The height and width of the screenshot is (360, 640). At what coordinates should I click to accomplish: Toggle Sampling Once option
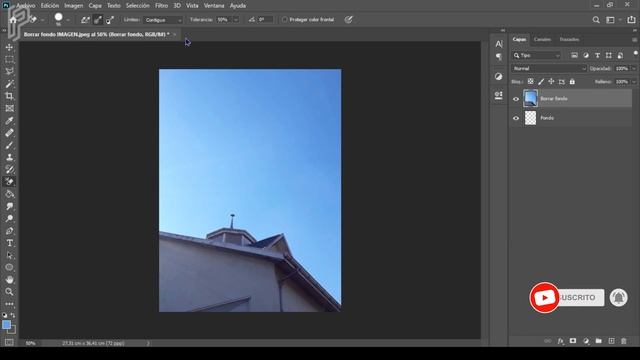pos(98,20)
